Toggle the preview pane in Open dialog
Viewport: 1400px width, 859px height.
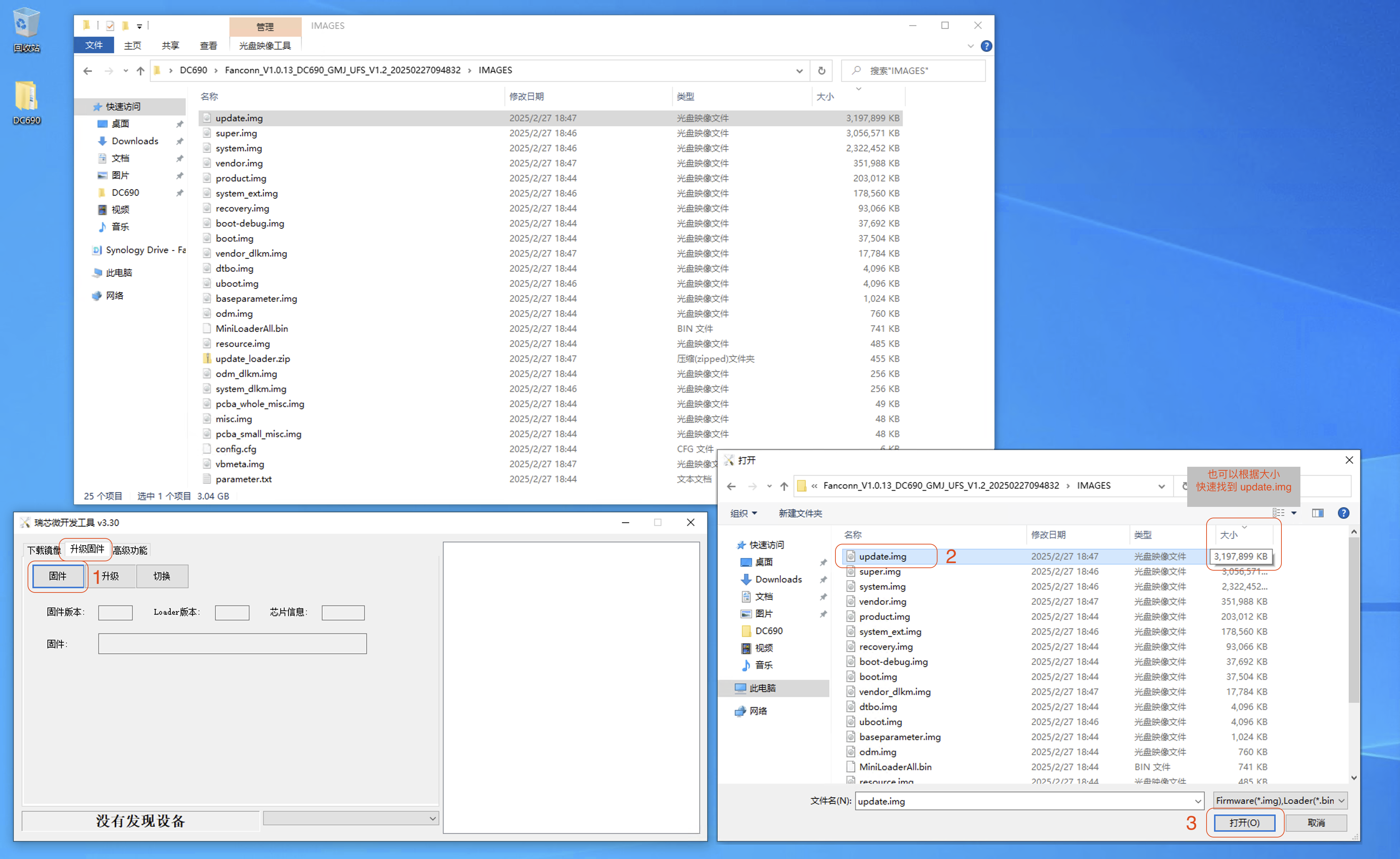coord(1318,513)
